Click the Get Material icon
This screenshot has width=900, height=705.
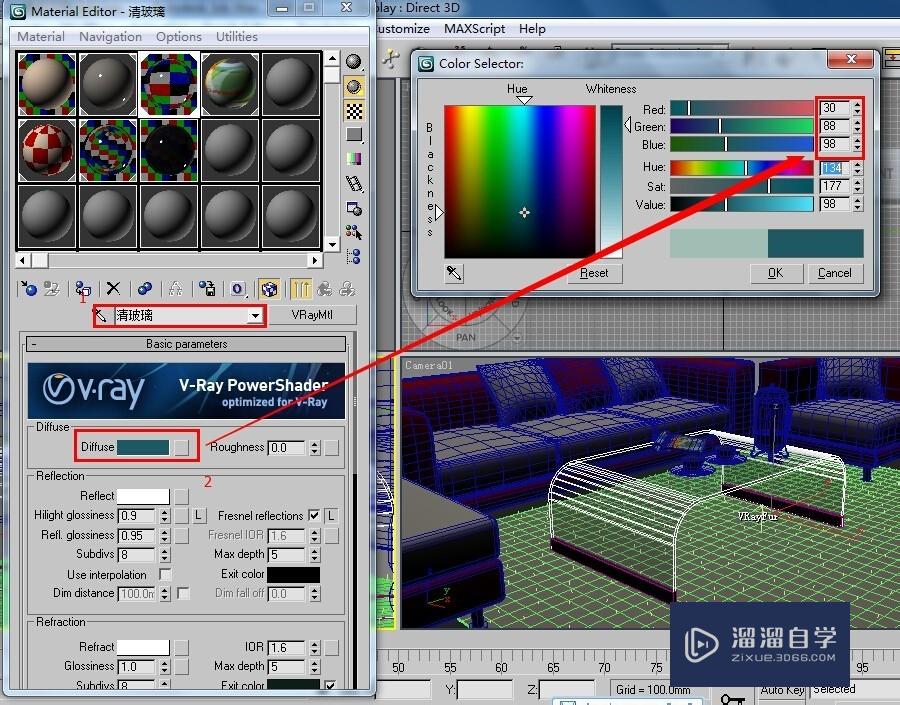[28, 288]
